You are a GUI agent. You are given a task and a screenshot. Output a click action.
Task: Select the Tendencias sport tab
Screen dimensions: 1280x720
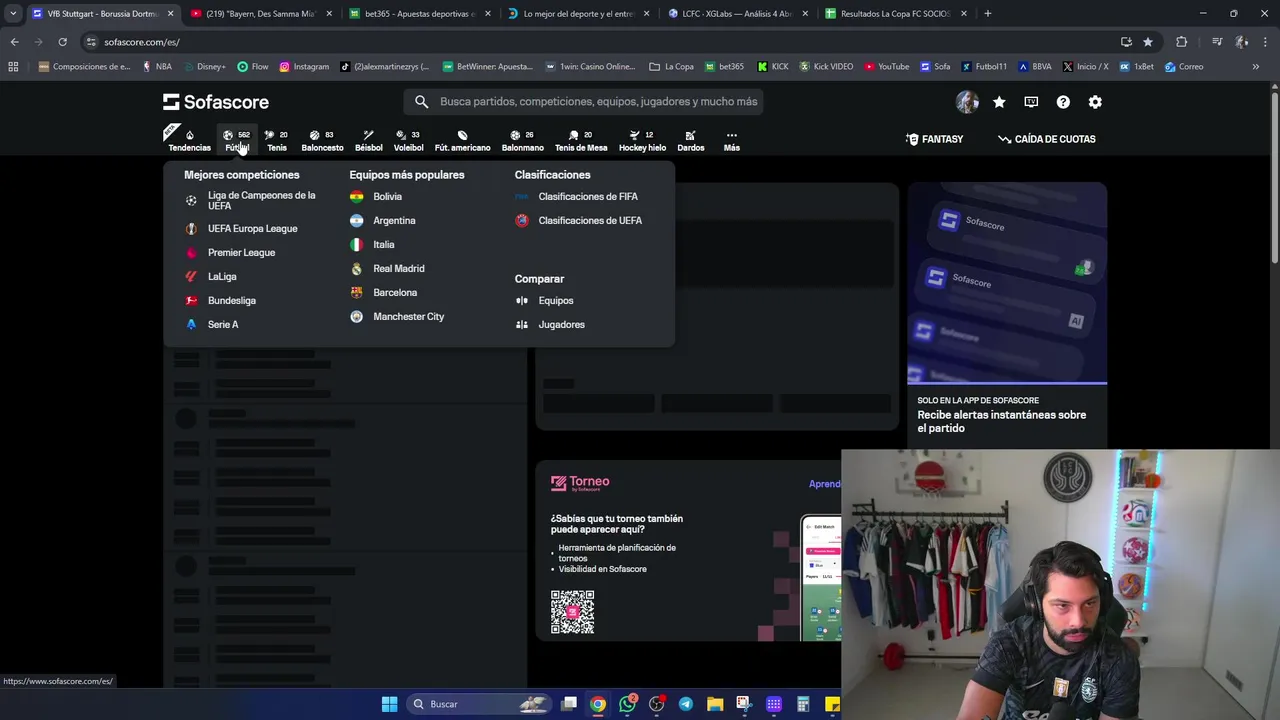pyautogui.click(x=189, y=140)
